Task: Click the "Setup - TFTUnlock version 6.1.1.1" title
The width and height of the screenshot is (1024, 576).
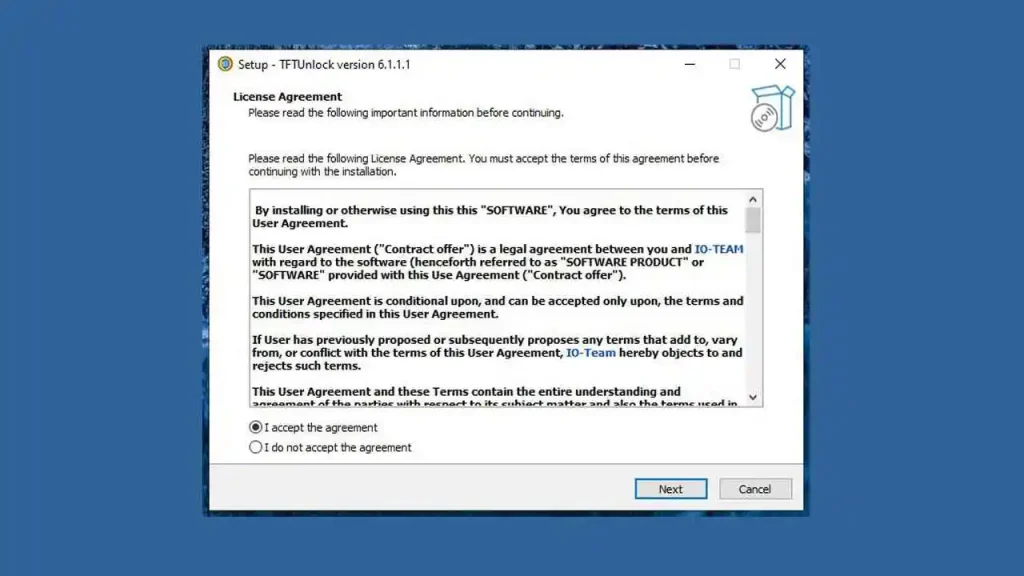Action: [324, 65]
